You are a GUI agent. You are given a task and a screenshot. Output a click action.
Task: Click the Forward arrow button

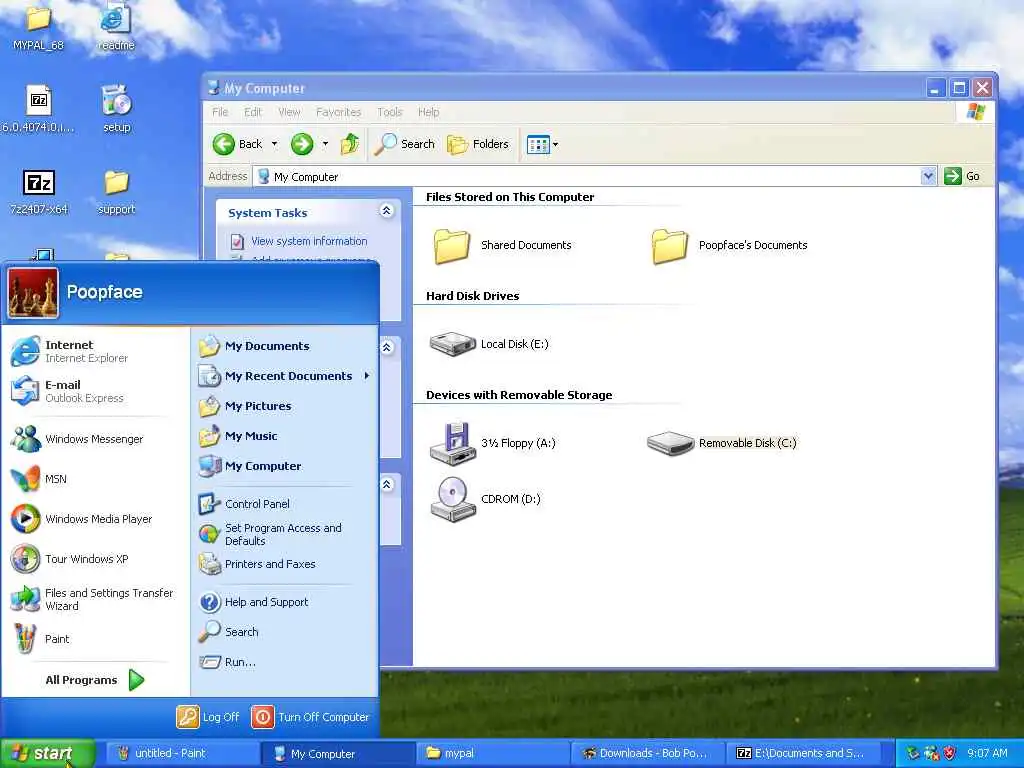click(302, 144)
